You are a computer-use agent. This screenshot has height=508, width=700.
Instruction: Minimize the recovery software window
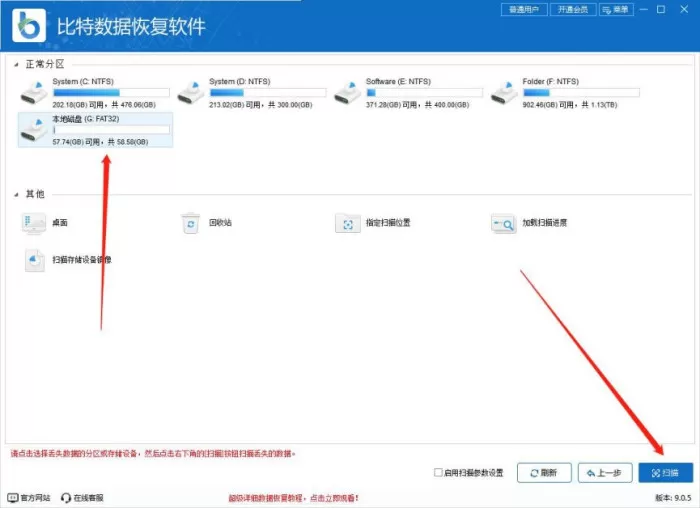pyautogui.click(x=643, y=9)
